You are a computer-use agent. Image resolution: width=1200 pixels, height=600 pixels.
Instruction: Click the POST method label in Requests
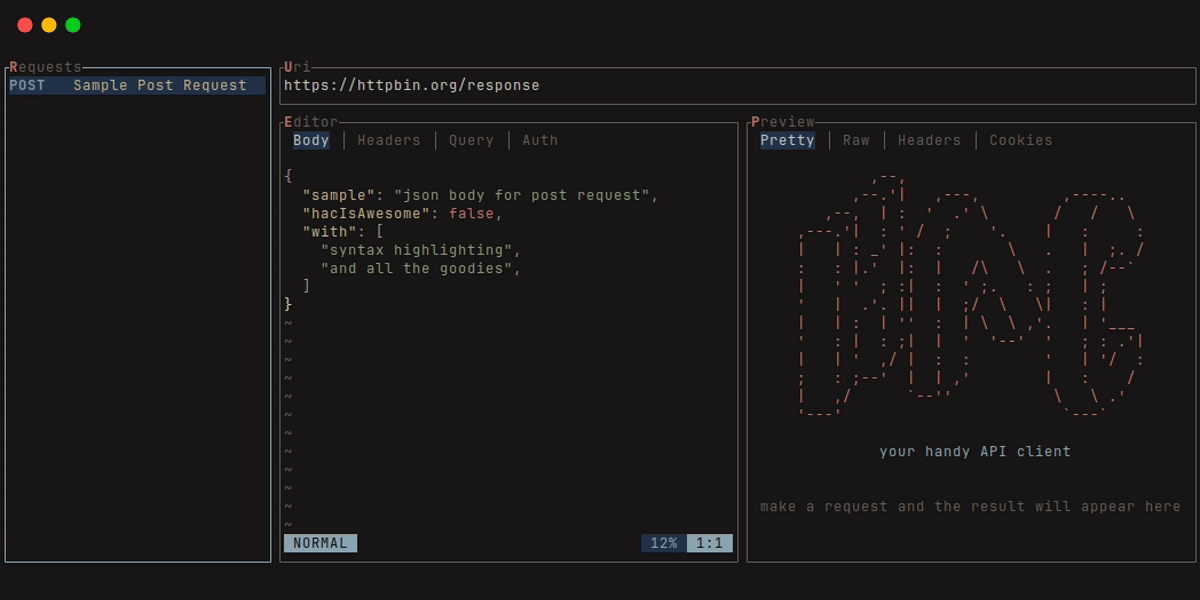point(27,86)
